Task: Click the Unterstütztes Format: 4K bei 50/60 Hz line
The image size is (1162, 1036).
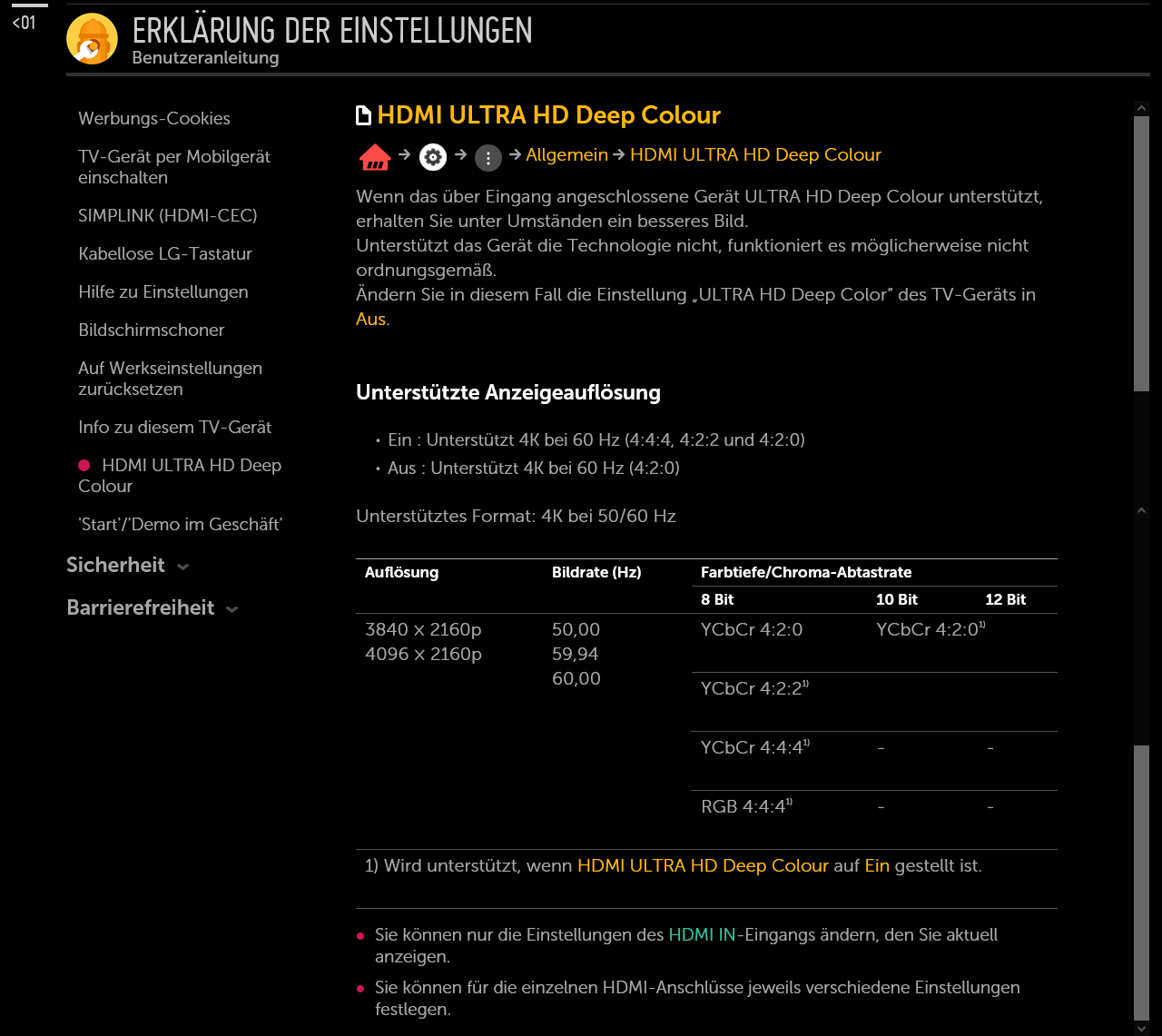Action: (516, 516)
